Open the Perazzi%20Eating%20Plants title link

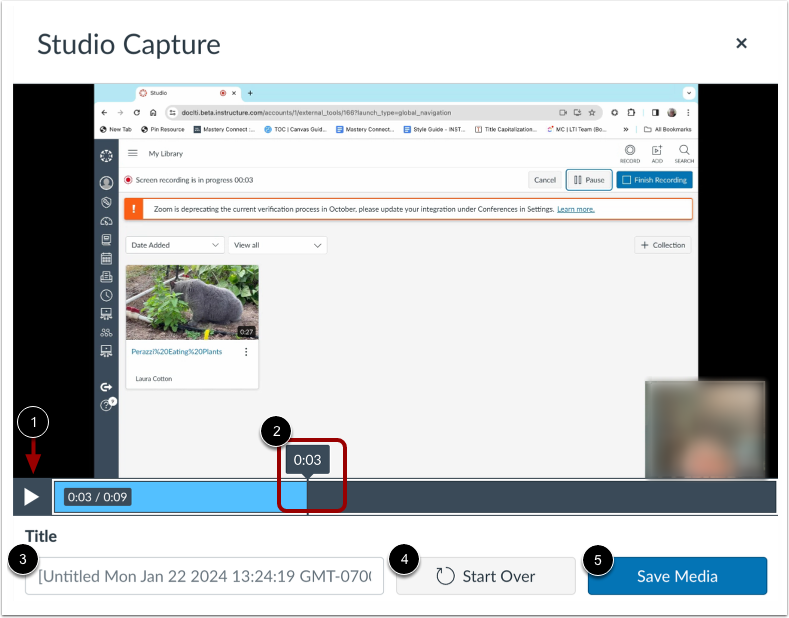[x=177, y=351]
